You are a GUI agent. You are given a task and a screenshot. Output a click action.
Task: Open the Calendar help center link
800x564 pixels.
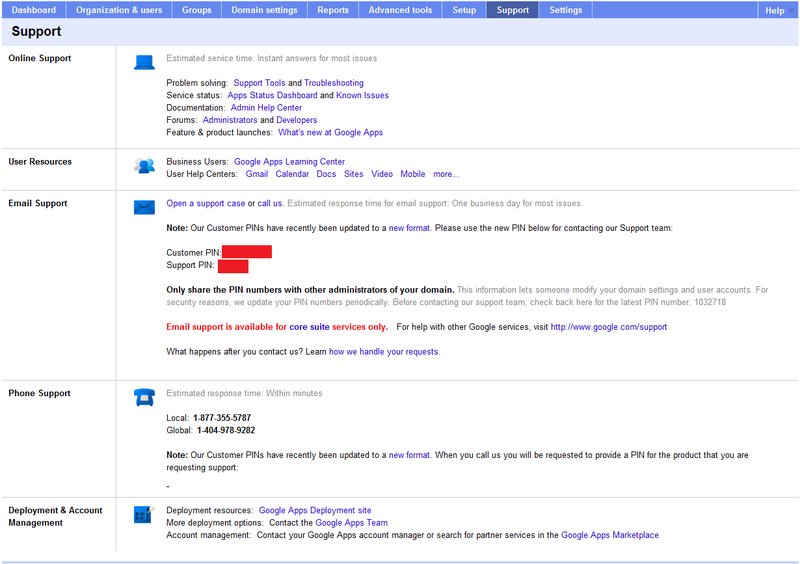point(292,174)
